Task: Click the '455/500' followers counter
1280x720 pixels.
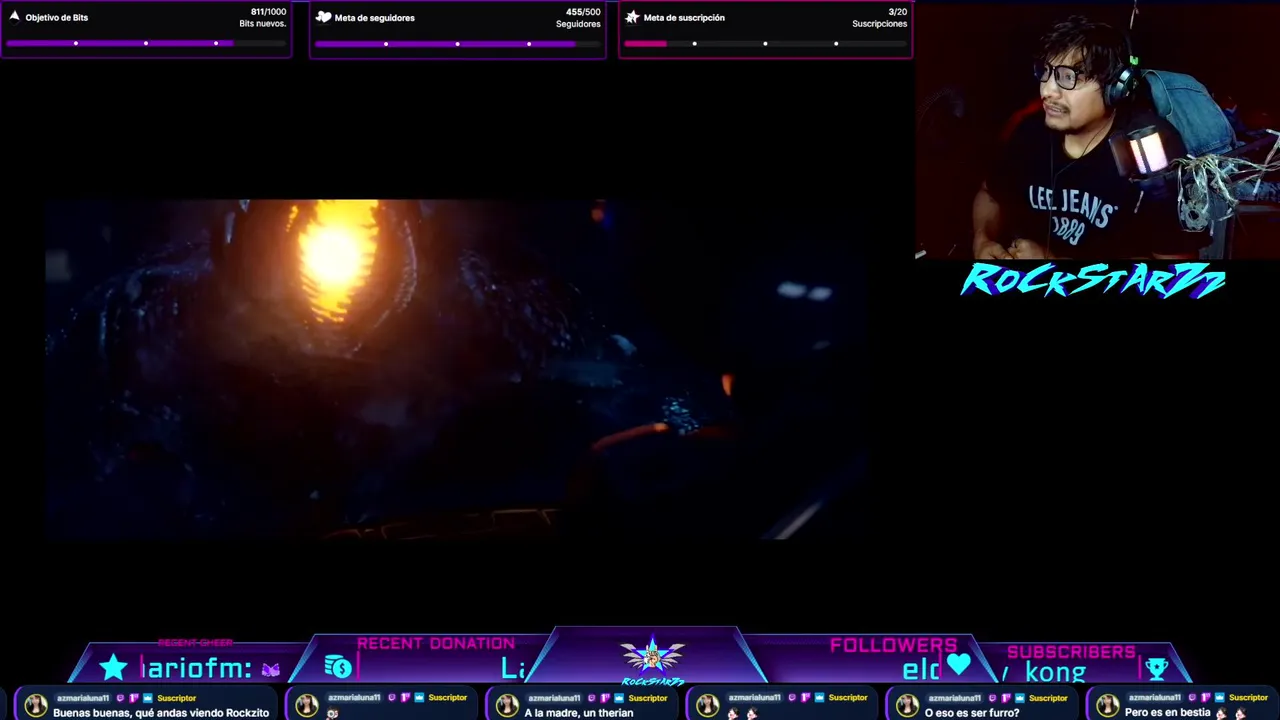Action: pos(583,12)
